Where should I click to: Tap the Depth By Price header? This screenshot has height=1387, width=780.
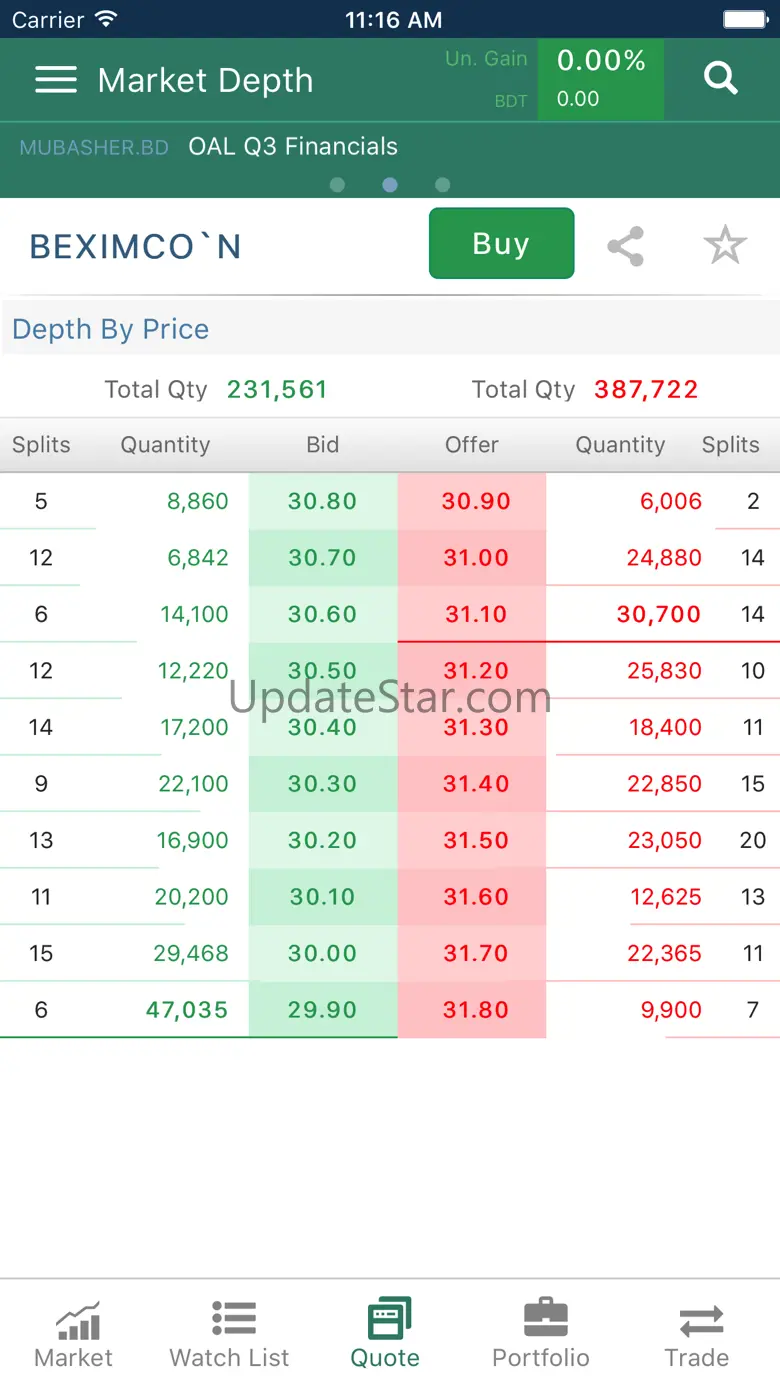pos(111,330)
